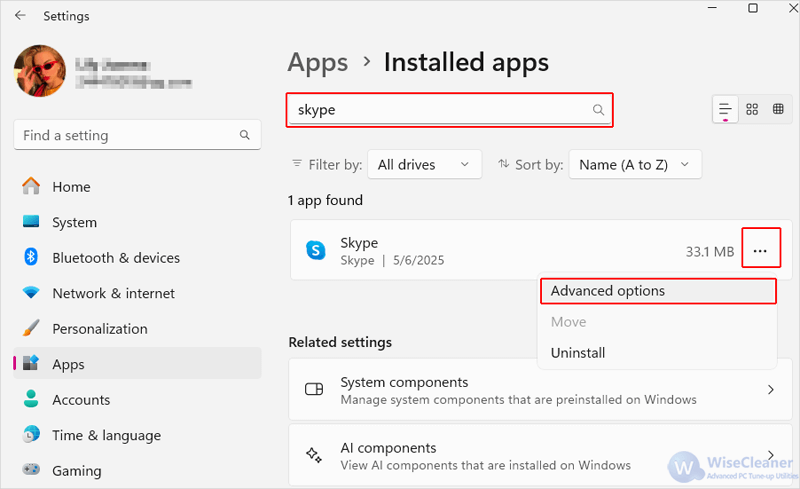This screenshot has width=800, height=489.
Task: Open Personalization in the sidebar
Action: point(100,329)
